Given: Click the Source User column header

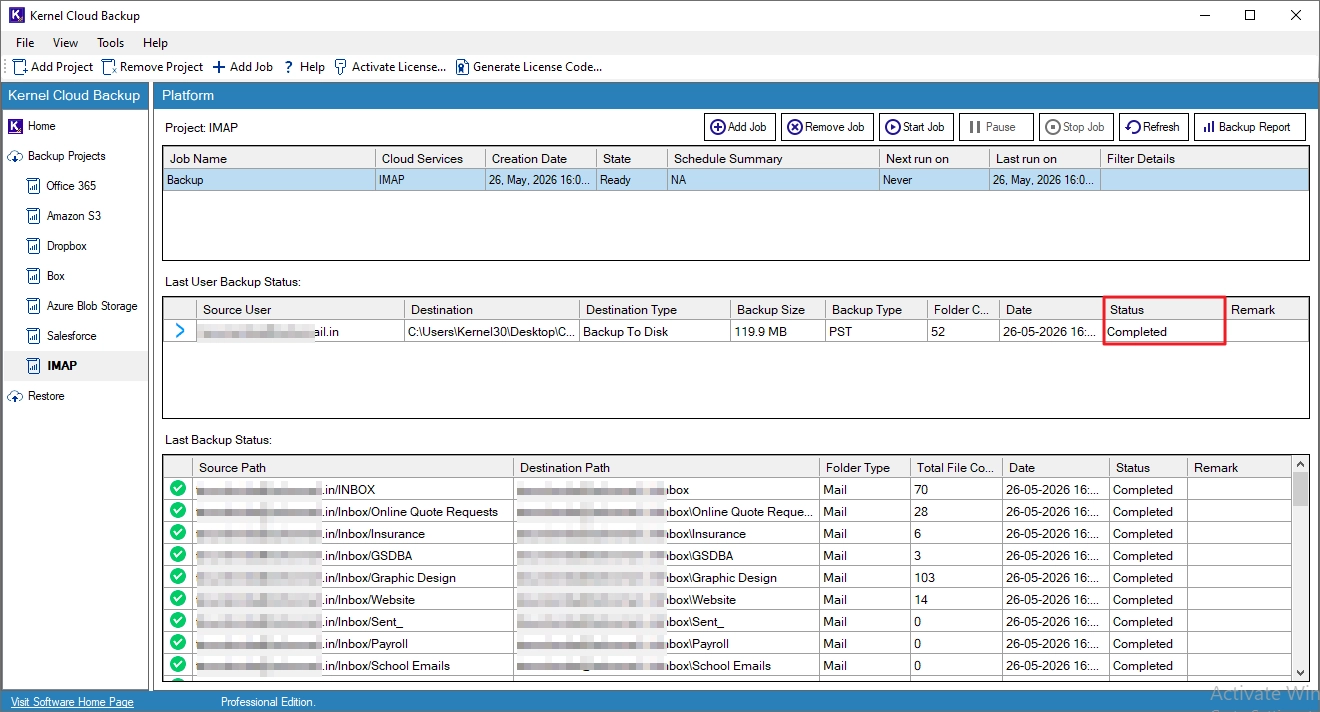Looking at the screenshot, I should (300, 309).
